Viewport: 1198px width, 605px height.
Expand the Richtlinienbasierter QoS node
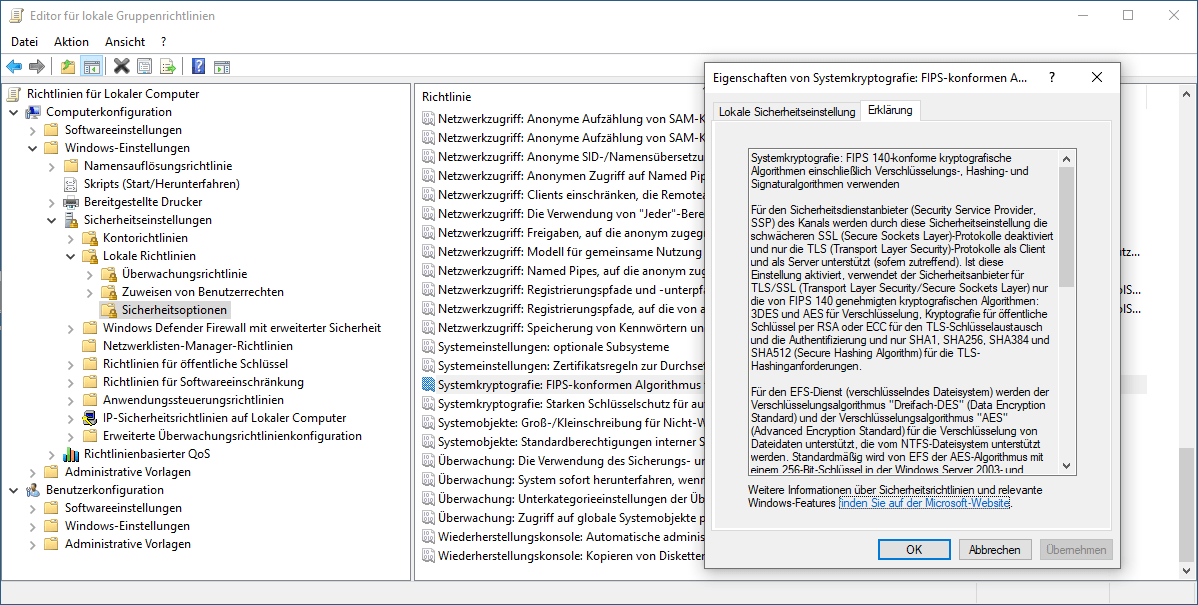[51, 454]
